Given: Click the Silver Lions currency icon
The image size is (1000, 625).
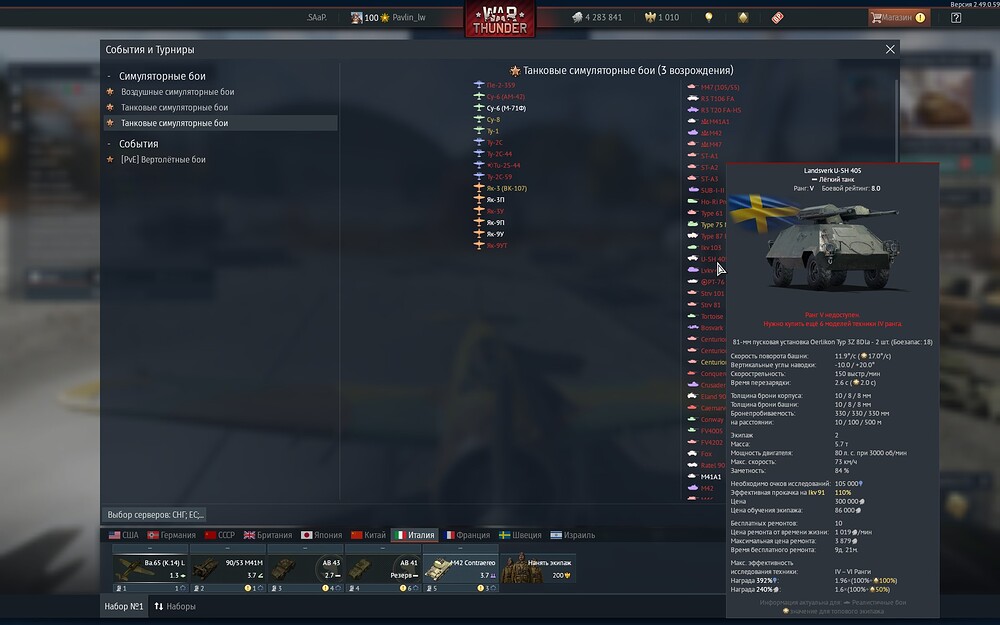Looking at the screenshot, I should (x=578, y=17).
